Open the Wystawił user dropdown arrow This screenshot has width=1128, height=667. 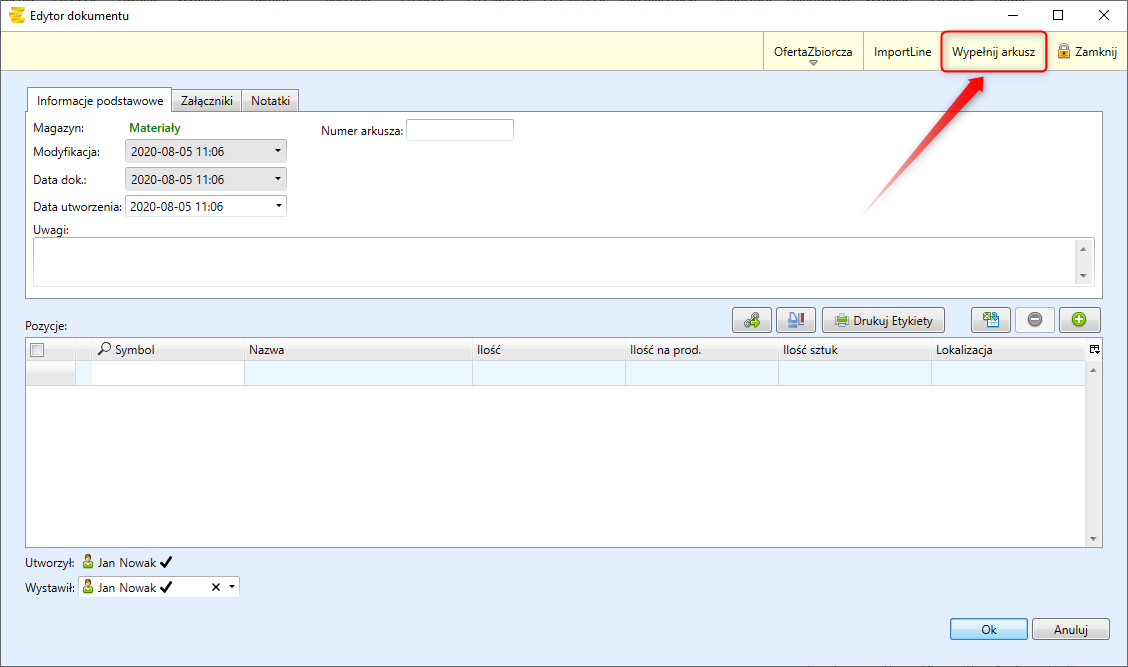point(232,588)
